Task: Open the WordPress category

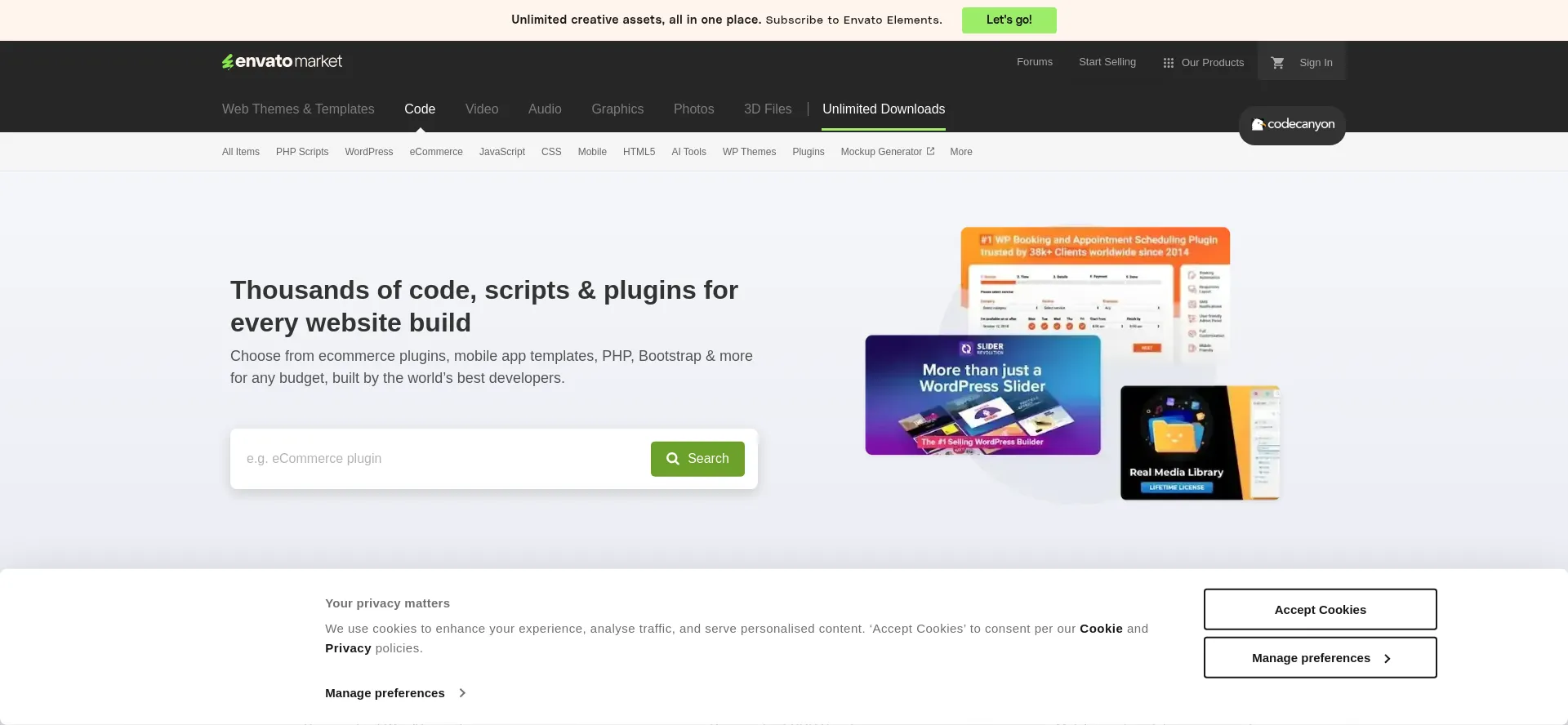Action: [369, 152]
